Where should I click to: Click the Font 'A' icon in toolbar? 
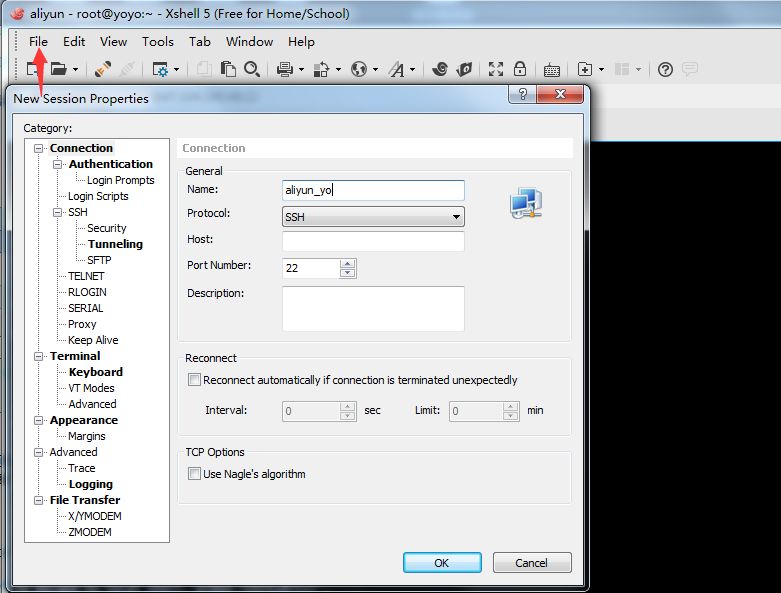tap(397, 69)
